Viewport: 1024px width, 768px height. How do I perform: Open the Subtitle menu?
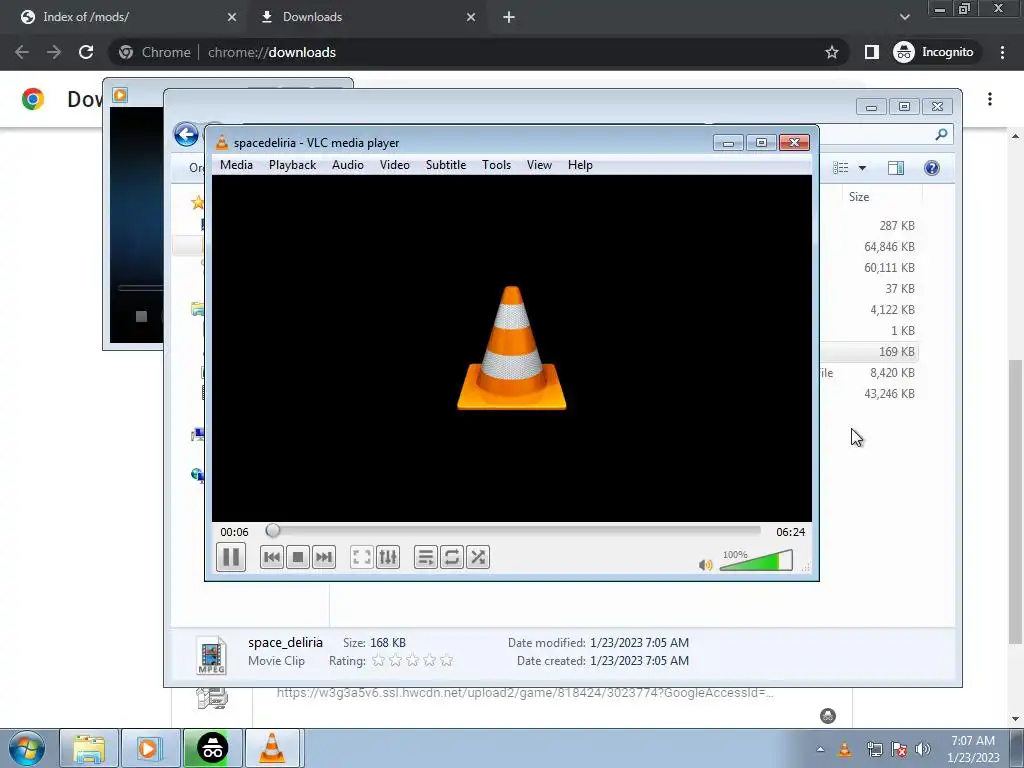tap(446, 165)
